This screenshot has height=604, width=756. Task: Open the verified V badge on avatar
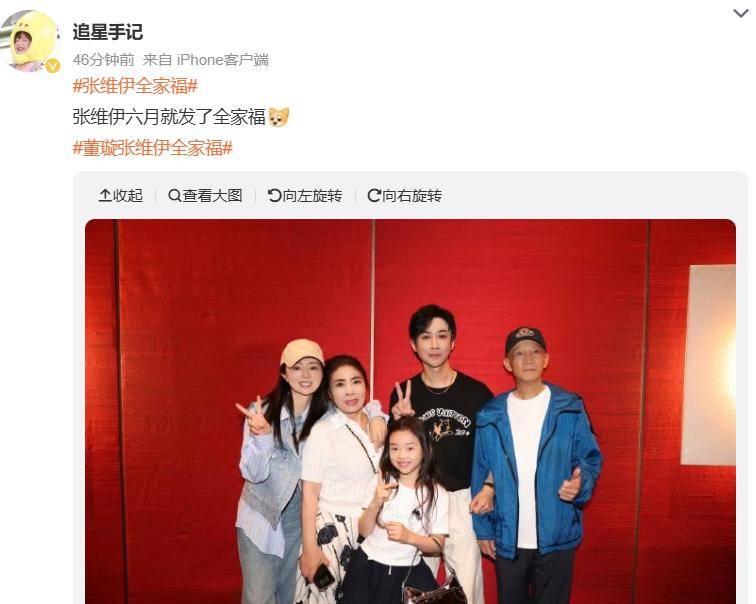click(52, 66)
